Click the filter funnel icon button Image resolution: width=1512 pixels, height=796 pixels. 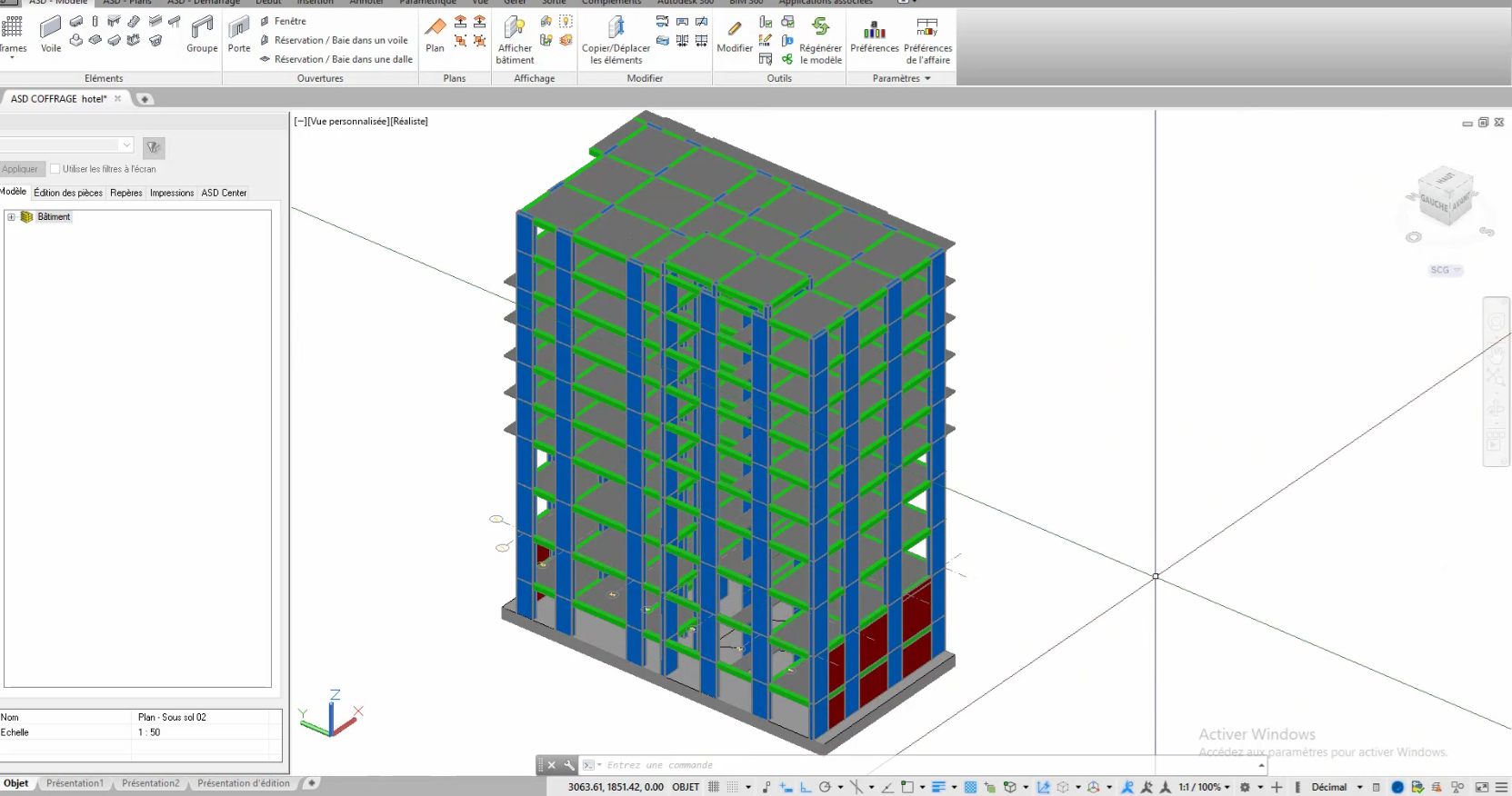[154, 147]
